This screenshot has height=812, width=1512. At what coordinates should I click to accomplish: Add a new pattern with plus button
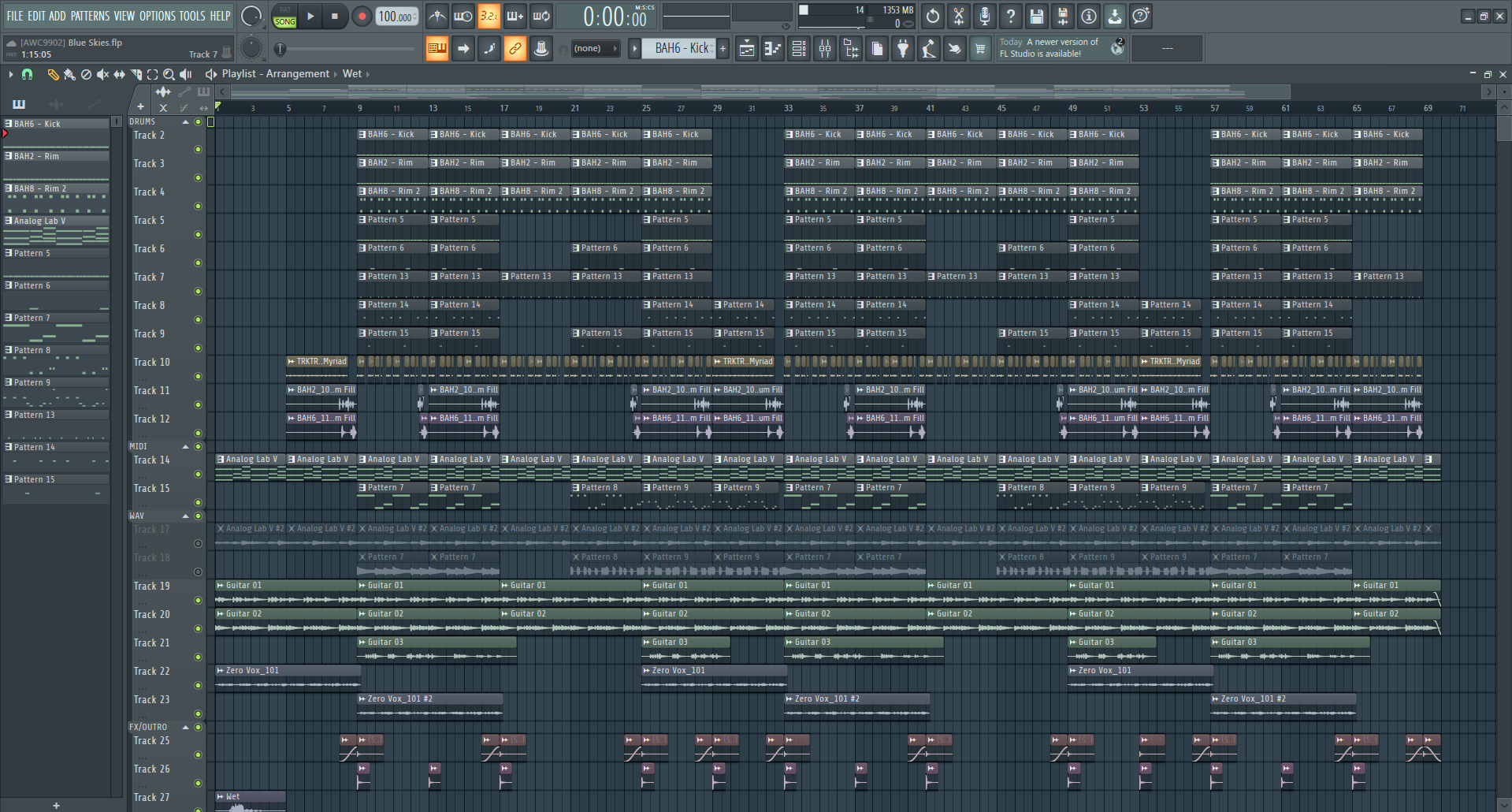(723, 49)
